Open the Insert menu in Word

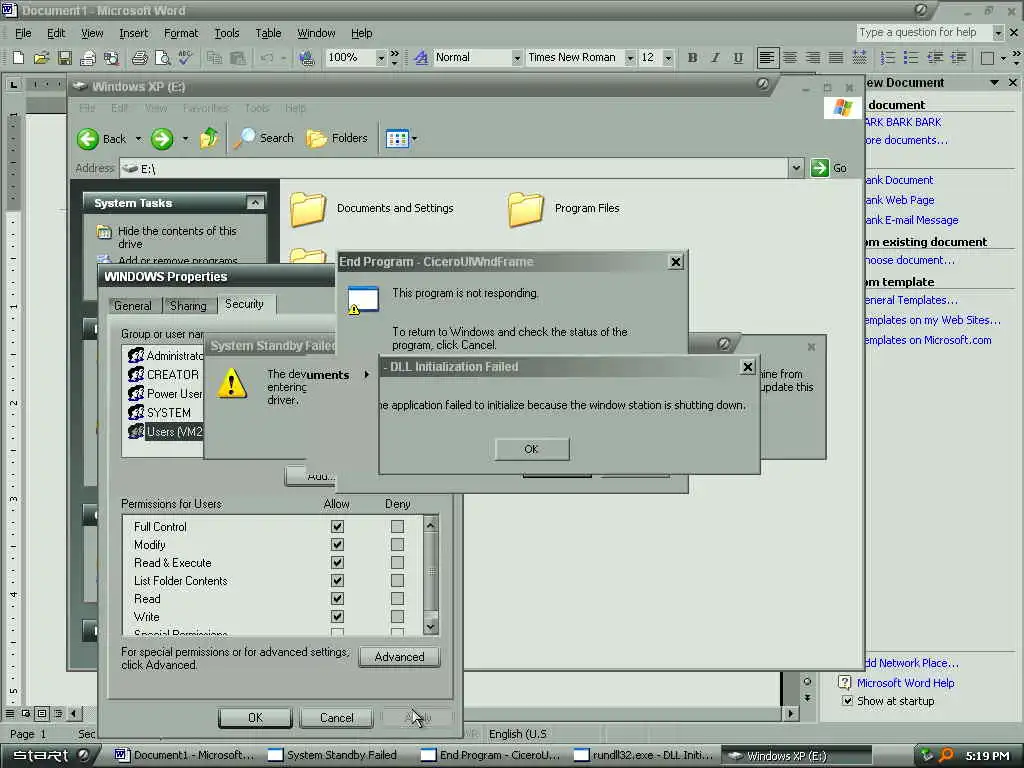point(133,33)
